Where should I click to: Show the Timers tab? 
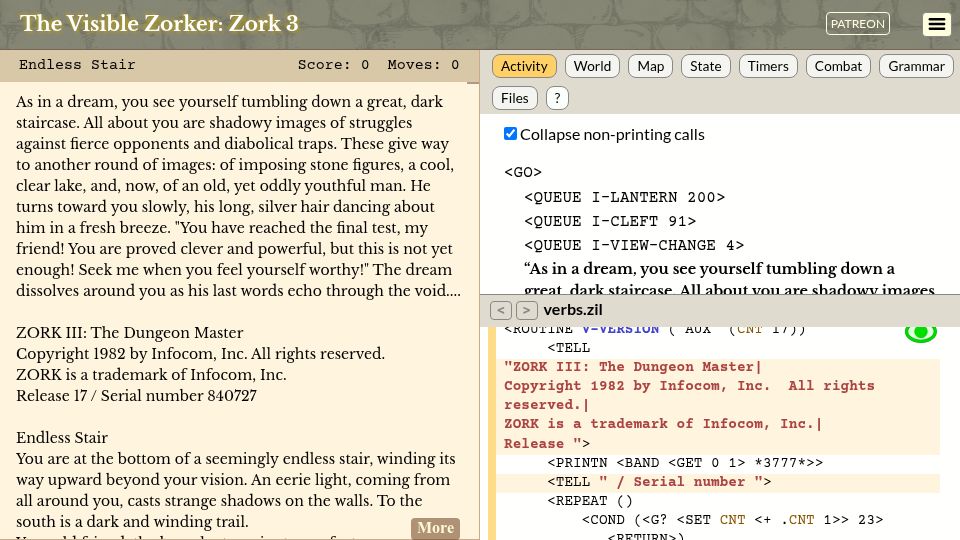pyautogui.click(x=768, y=66)
